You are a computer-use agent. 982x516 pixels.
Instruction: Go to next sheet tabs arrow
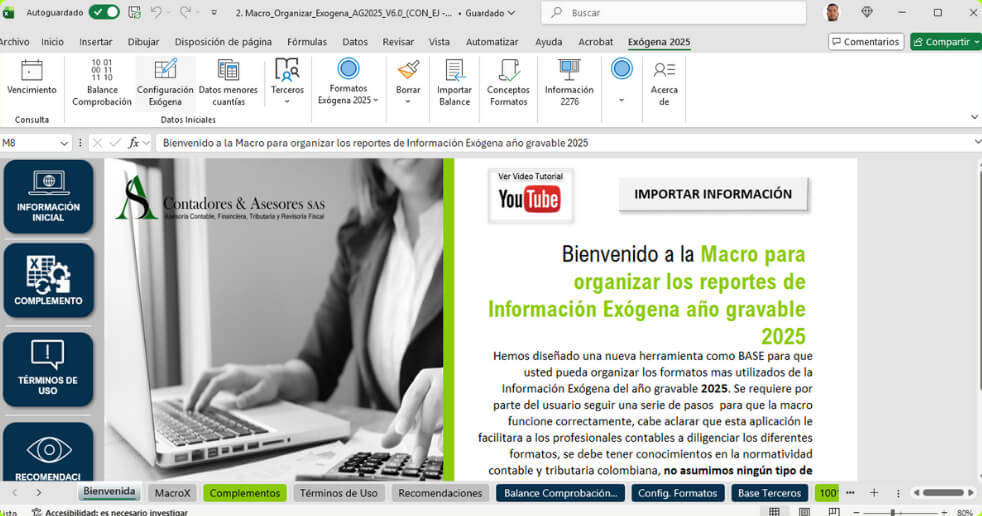39,493
